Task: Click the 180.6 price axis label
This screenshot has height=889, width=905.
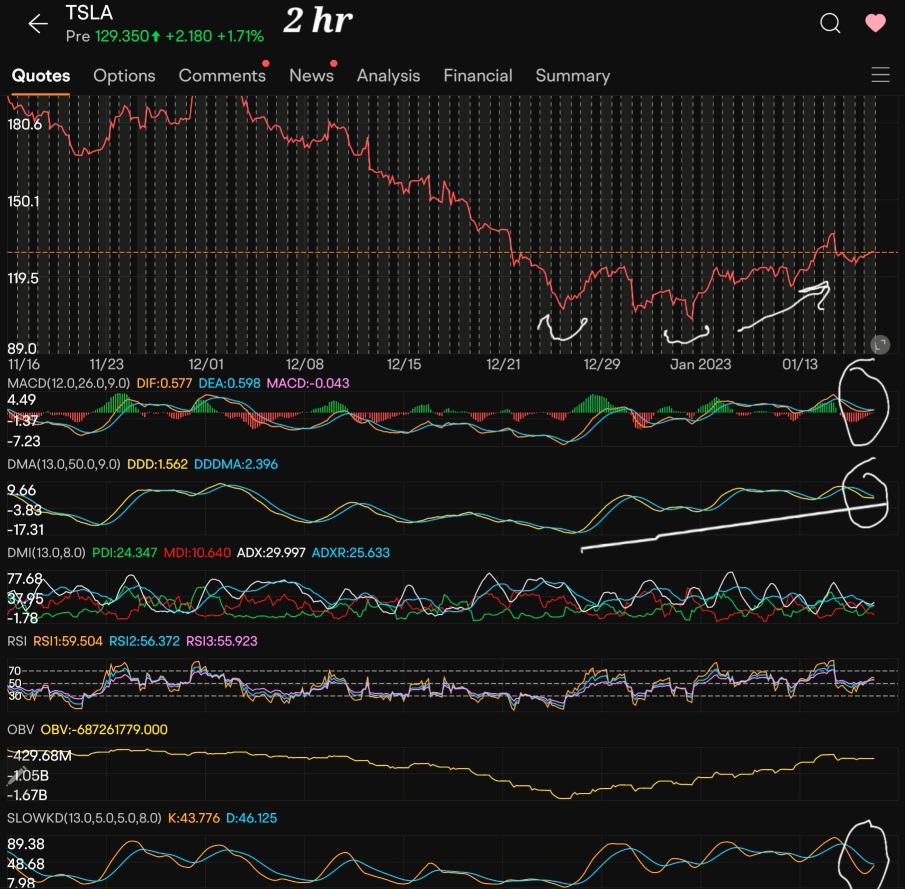Action: [24, 124]
